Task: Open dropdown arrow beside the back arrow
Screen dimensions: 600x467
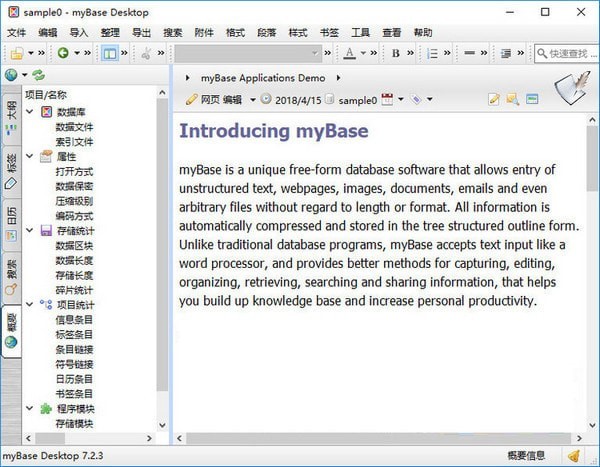Action: click(x=77, y=53)
